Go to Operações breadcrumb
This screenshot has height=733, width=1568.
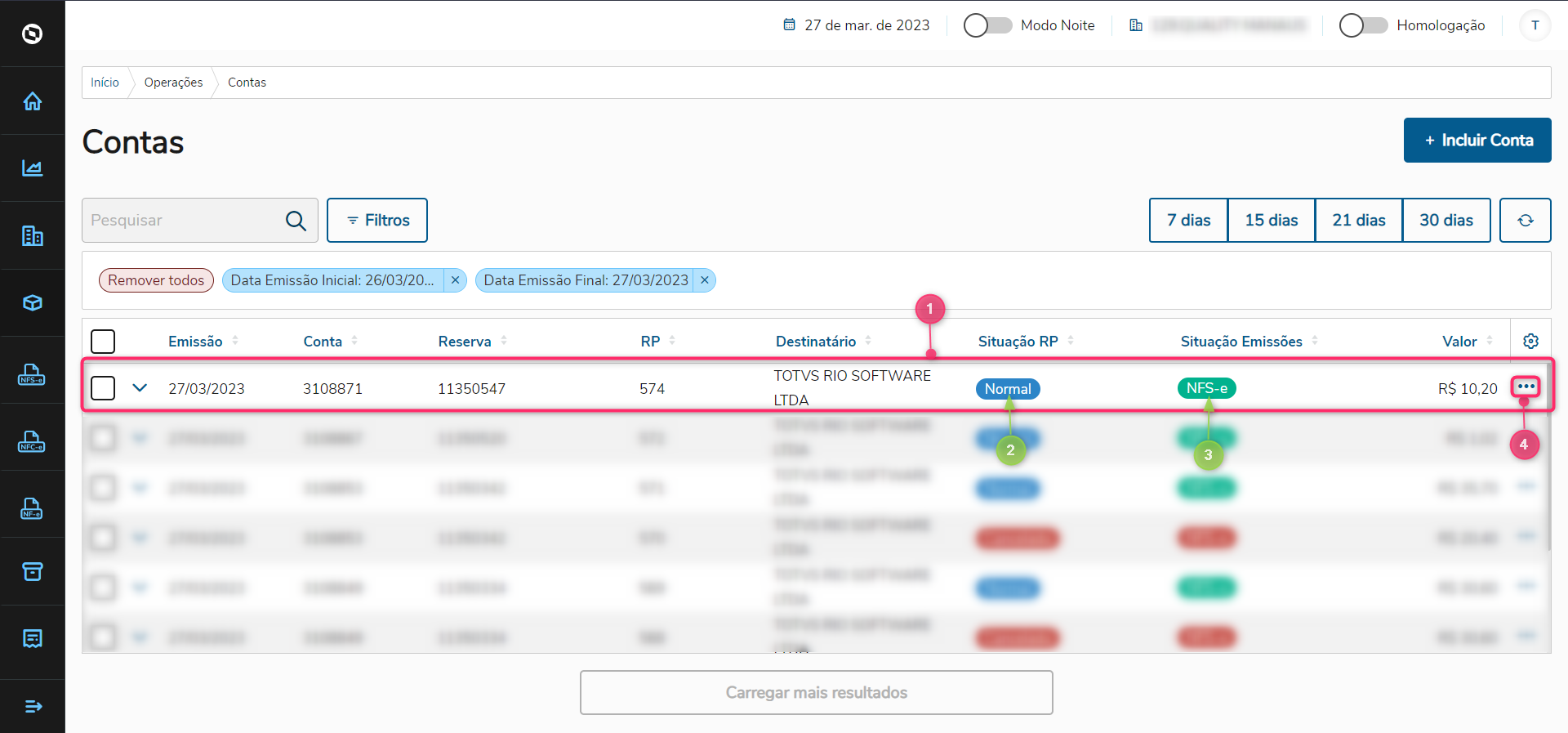click(173, 83)
